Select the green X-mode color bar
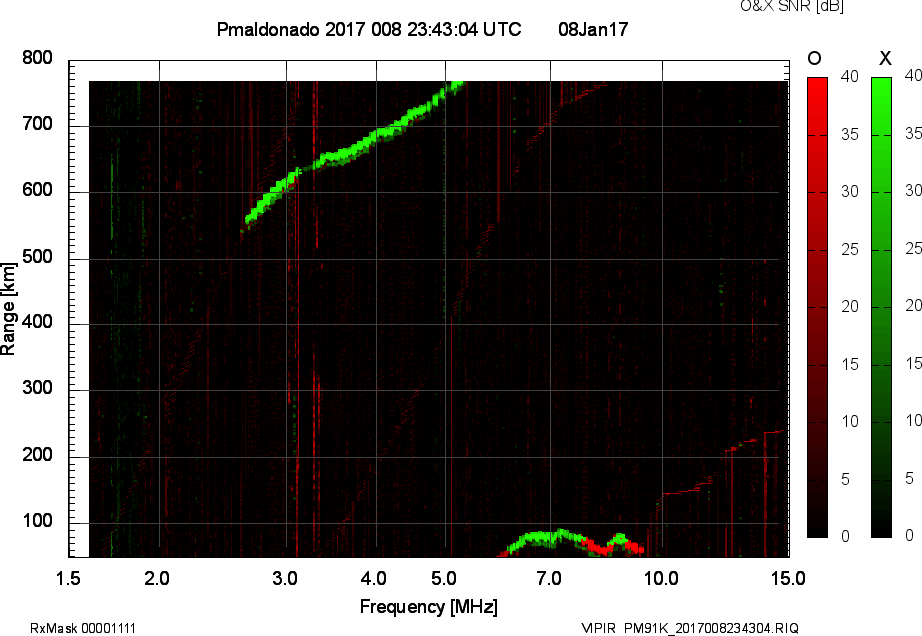922x636 pixels. 881,307
